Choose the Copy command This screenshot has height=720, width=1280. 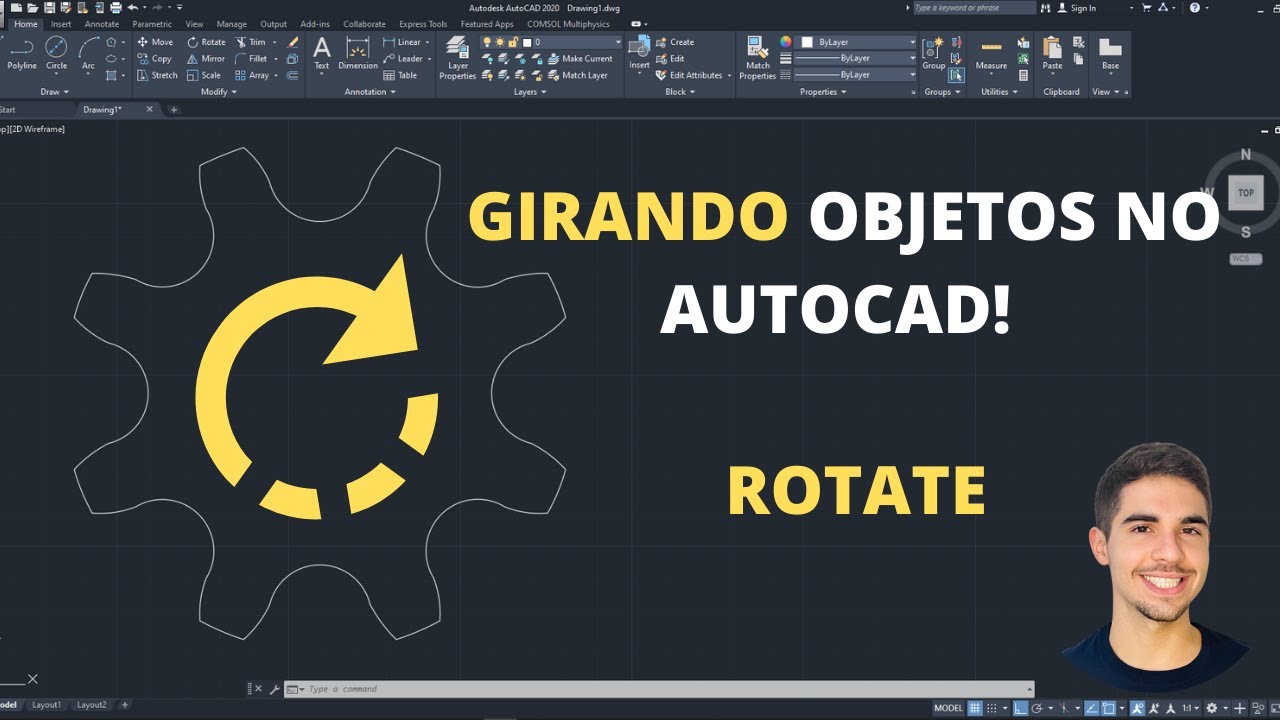(x=154, y=58)
